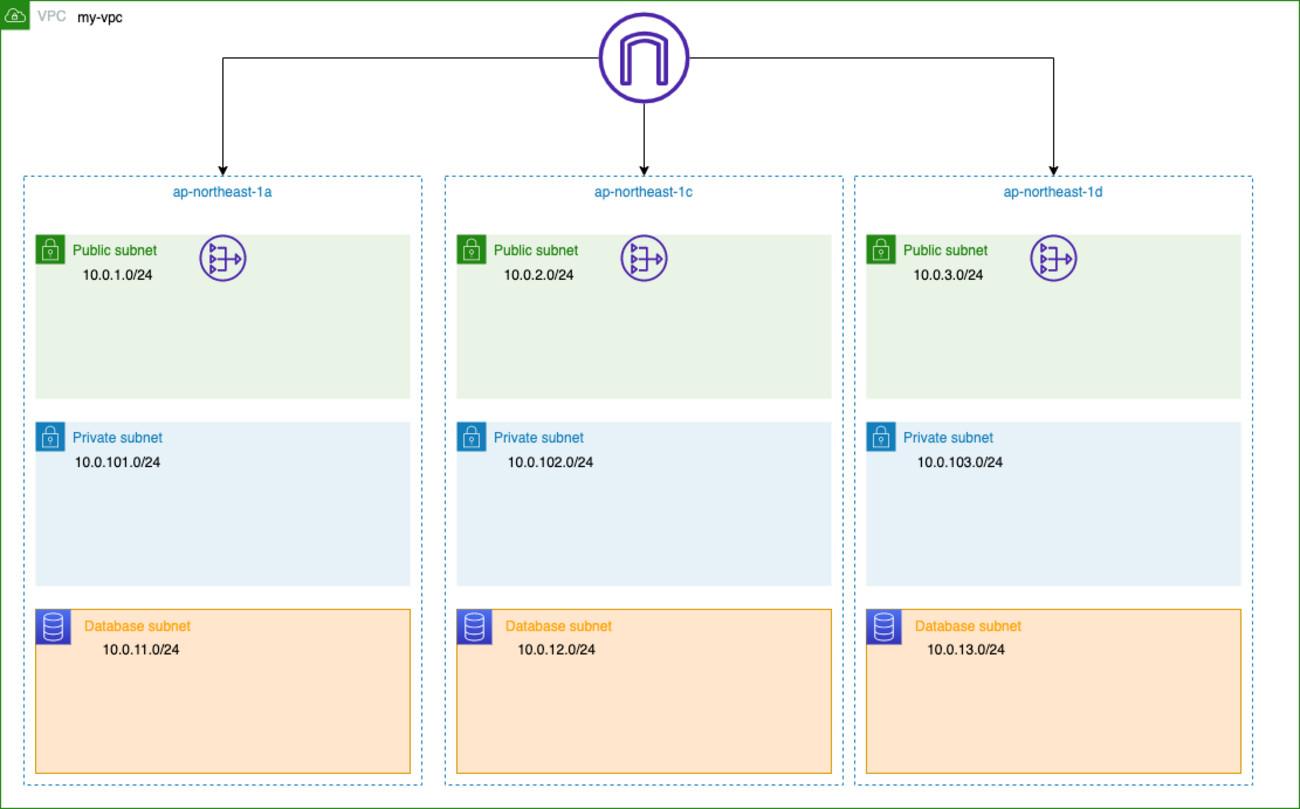Select the Internet Gateway icon at top
1300x809 pixels.
[644, 58]
